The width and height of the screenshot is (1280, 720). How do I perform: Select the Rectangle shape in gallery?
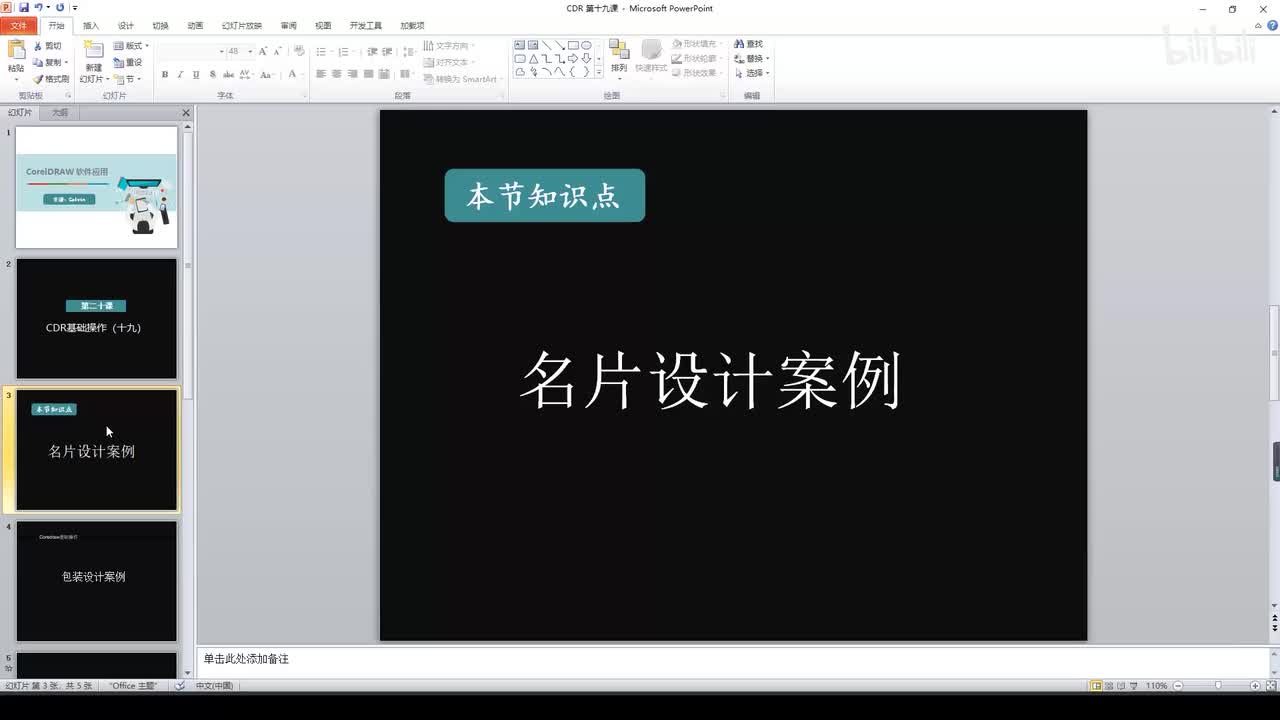573,45
